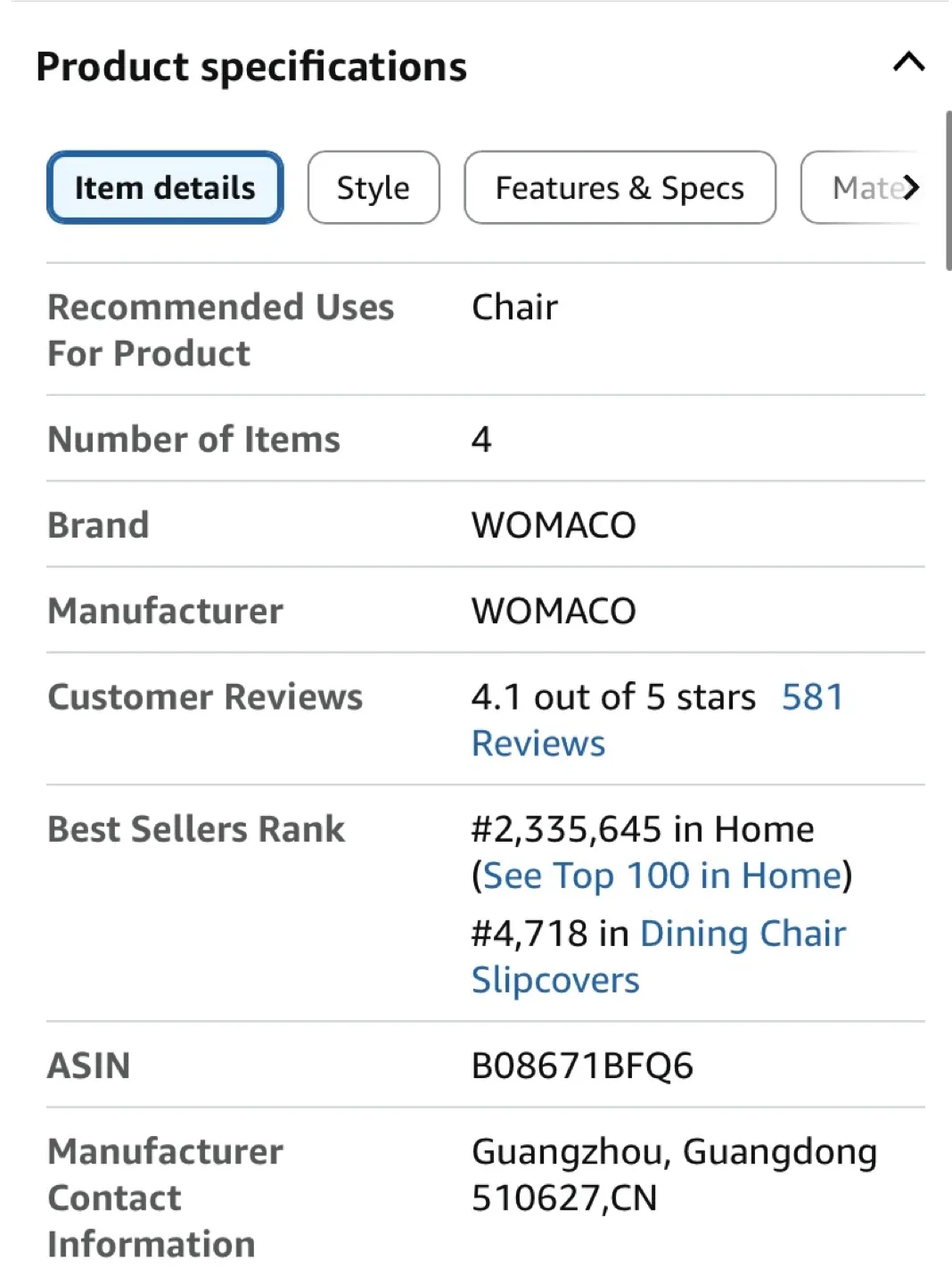Click the Recommended Uses For Product label
The image size is (952, 1284).
coord(220,329)
